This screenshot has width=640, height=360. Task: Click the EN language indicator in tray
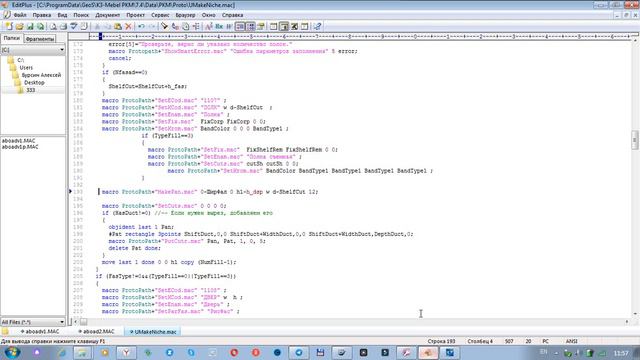point(543,352)
